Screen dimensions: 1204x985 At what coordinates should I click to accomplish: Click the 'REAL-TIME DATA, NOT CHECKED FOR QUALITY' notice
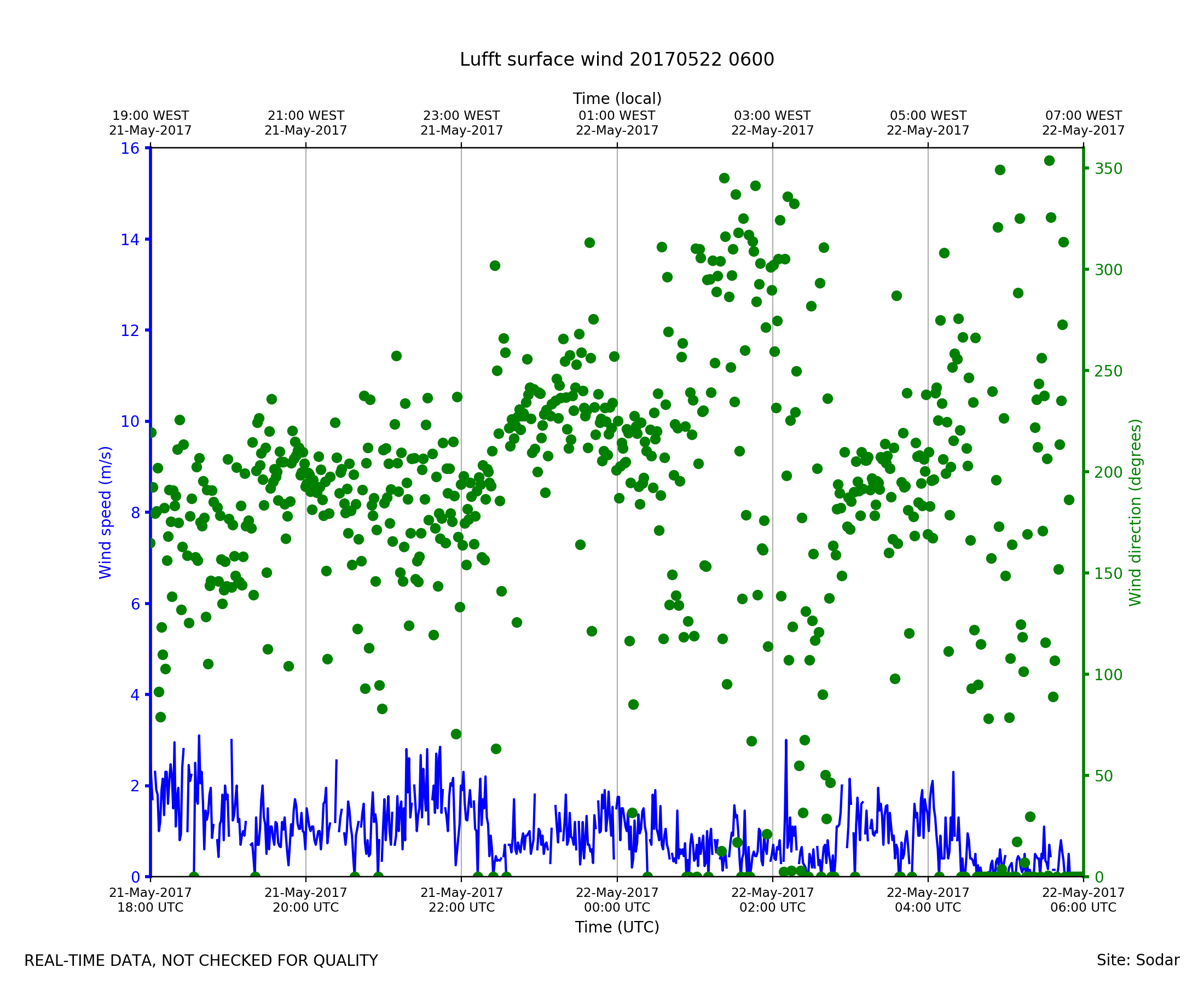pos(201,960)
